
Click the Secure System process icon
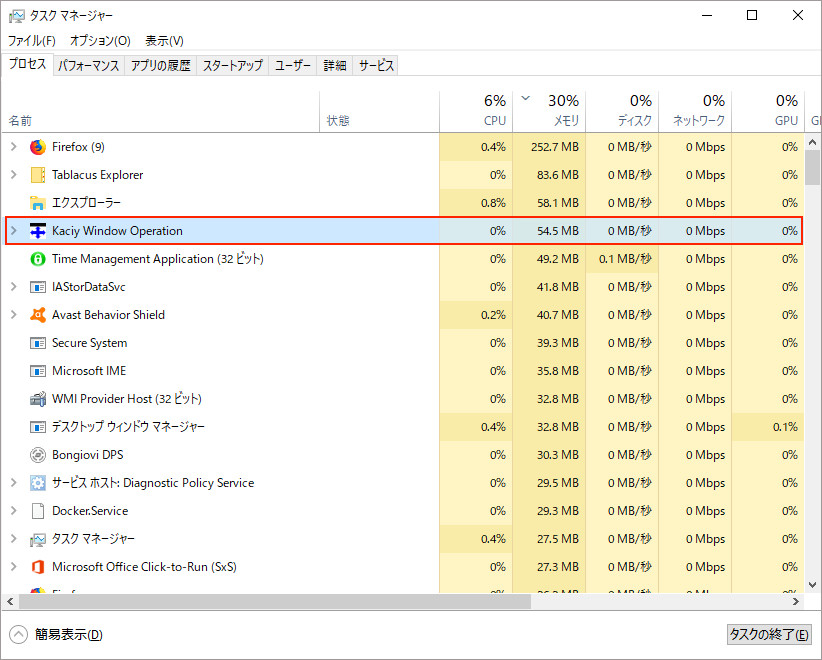38,343
